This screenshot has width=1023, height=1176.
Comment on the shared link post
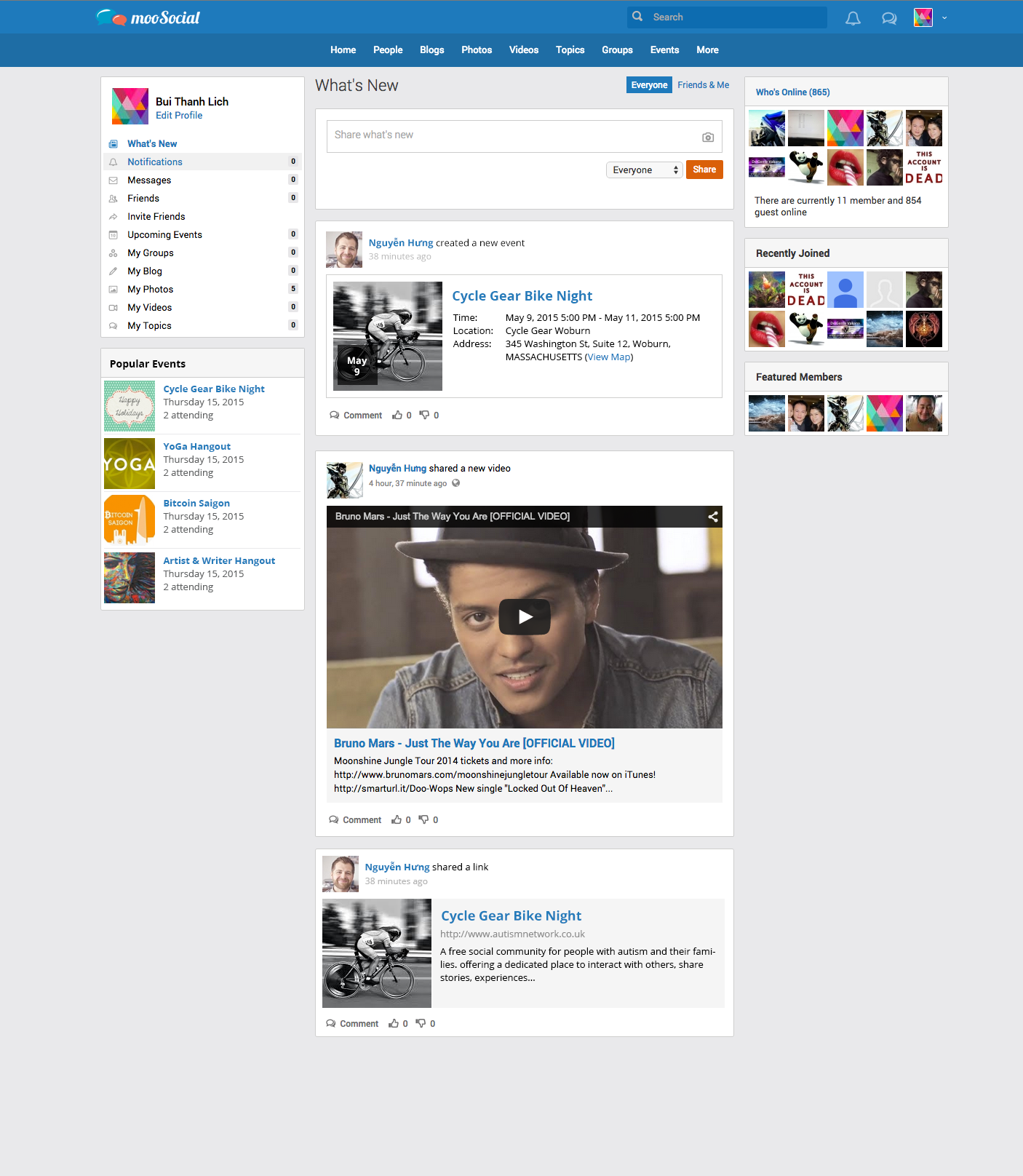[x=352, y=1024]
